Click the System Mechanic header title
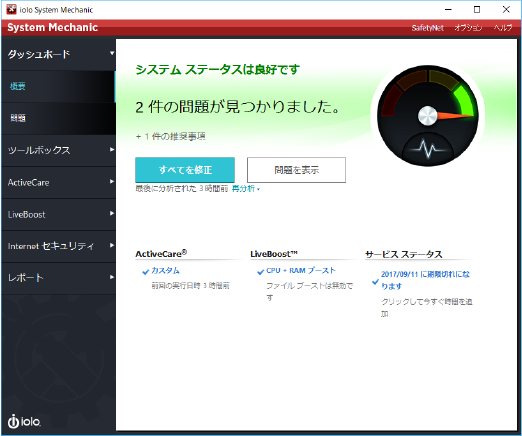This screenshot has height=436, width=522. pyautogui.click(x=53, y=27)
